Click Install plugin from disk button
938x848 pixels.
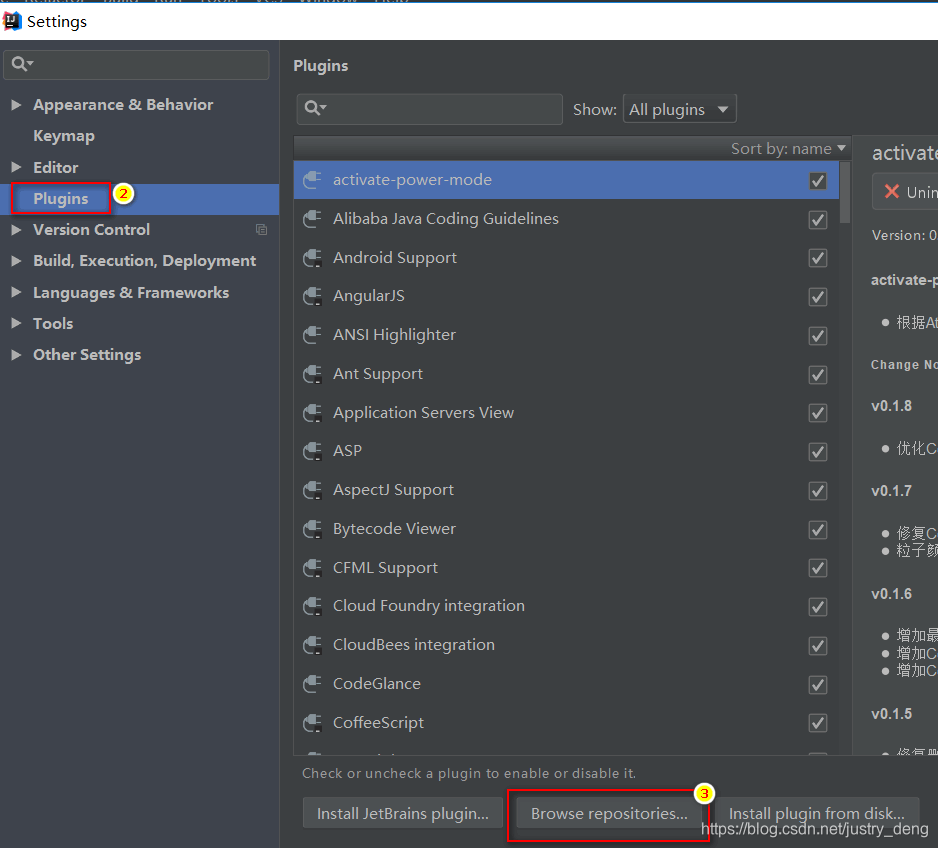816,813
